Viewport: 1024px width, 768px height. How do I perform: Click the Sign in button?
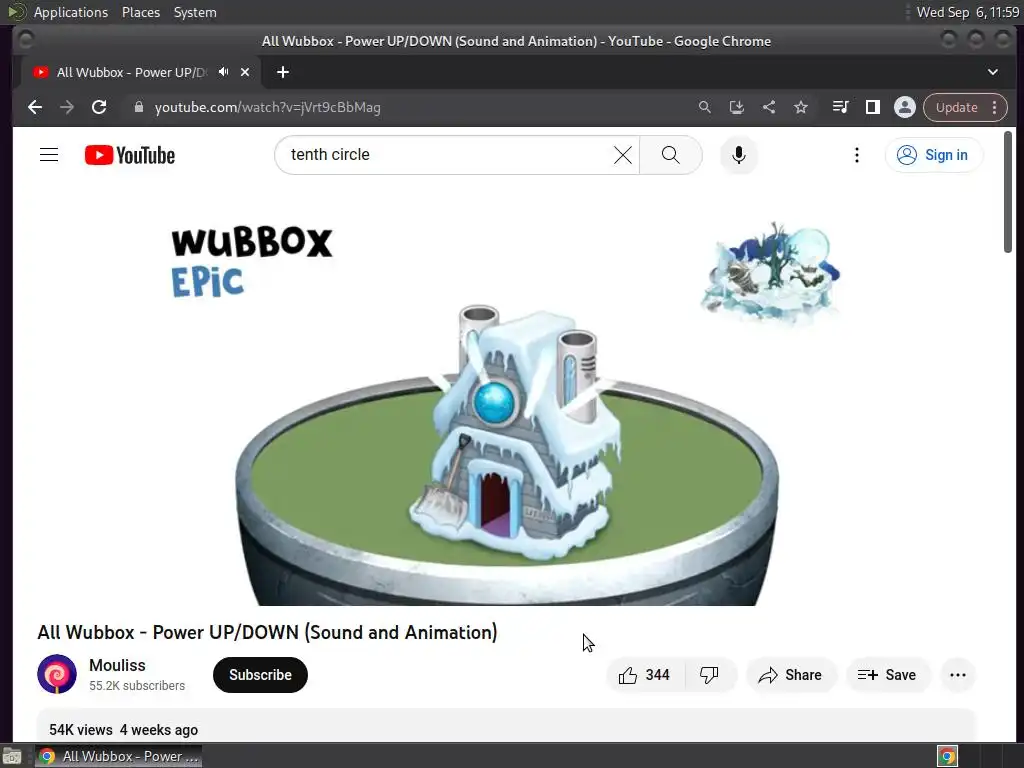(933, 155)
